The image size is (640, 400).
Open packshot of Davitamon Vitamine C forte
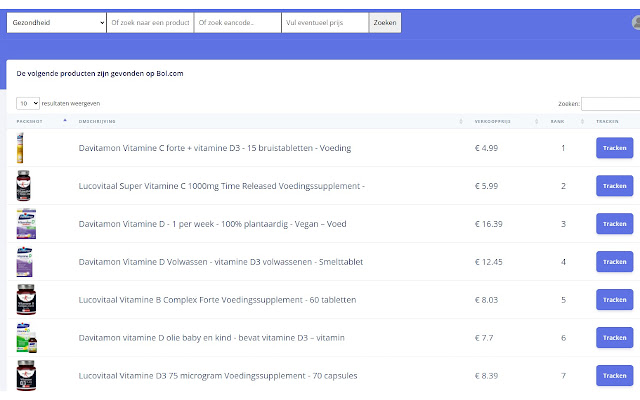click(x=20, y=148)
